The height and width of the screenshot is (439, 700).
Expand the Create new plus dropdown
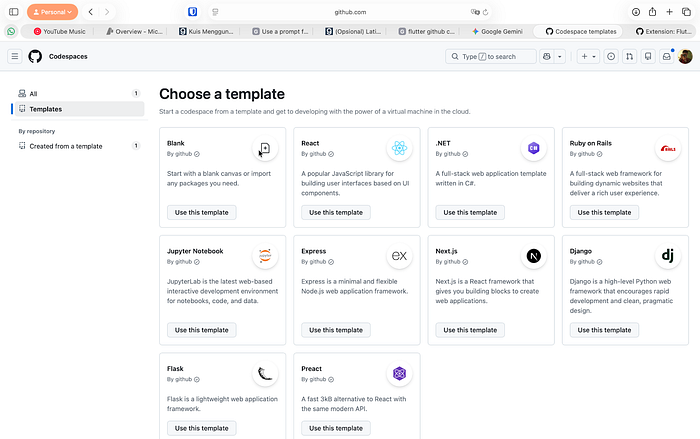point(588,57)
